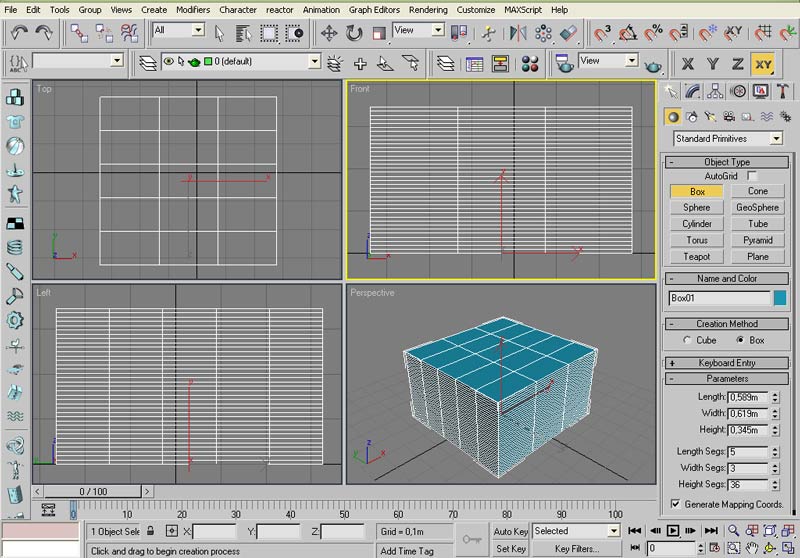The image size is (800, 558).
Task: Open the Utilities hammer panel icon
Action: click(783, 91)
